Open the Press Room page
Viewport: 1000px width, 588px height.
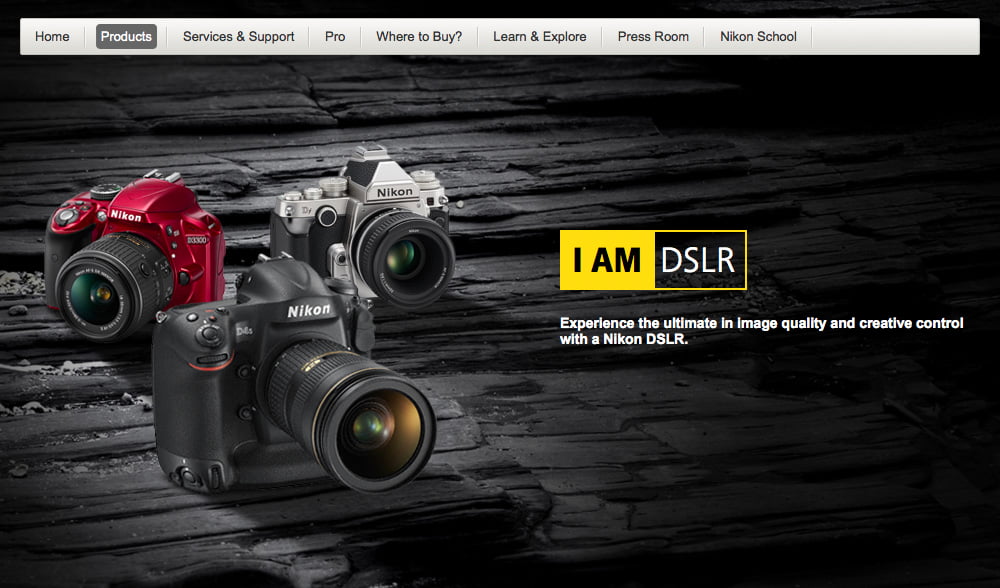point(652,36)
